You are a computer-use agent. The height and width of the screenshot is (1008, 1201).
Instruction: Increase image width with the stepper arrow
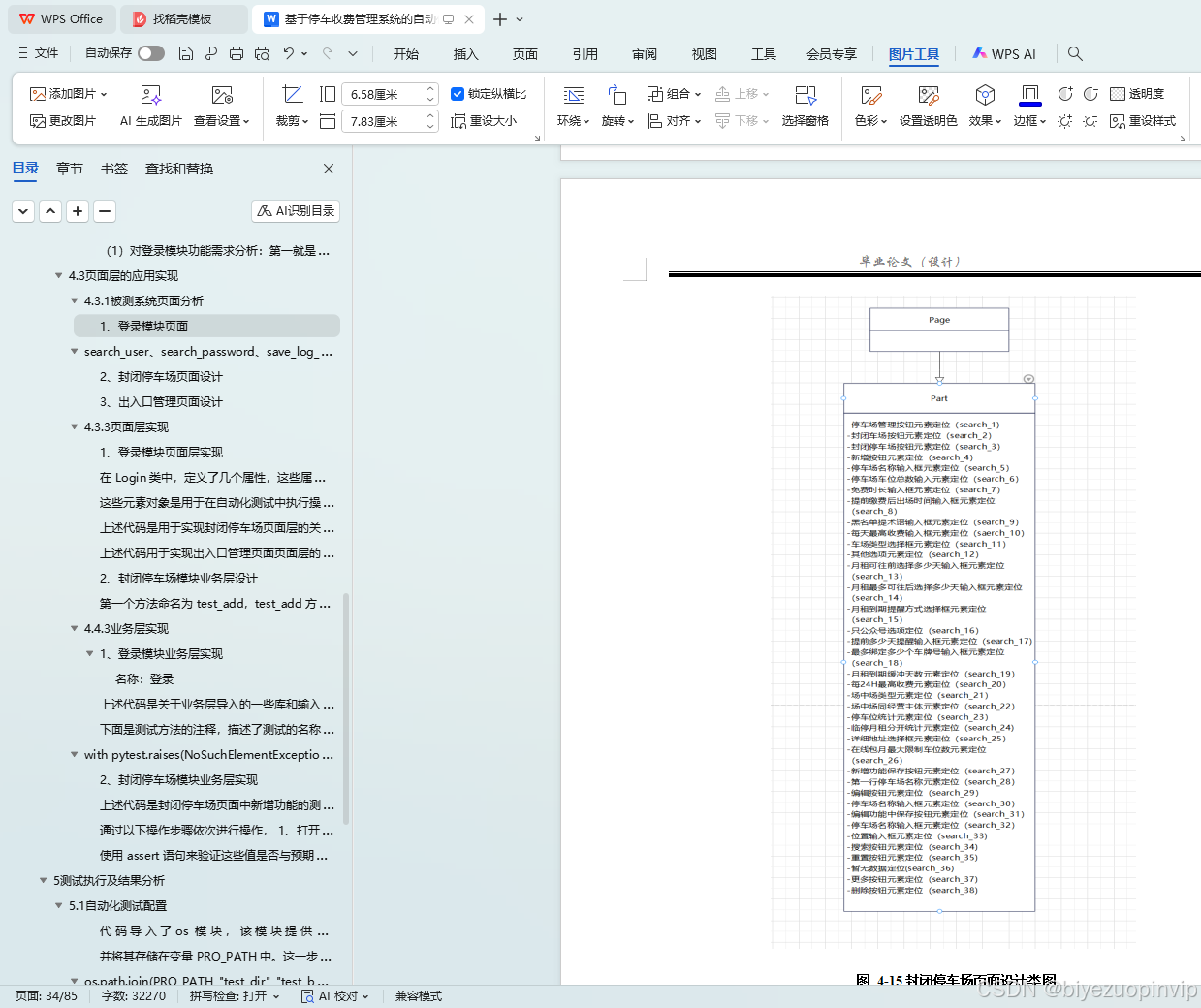click(429, 88)
